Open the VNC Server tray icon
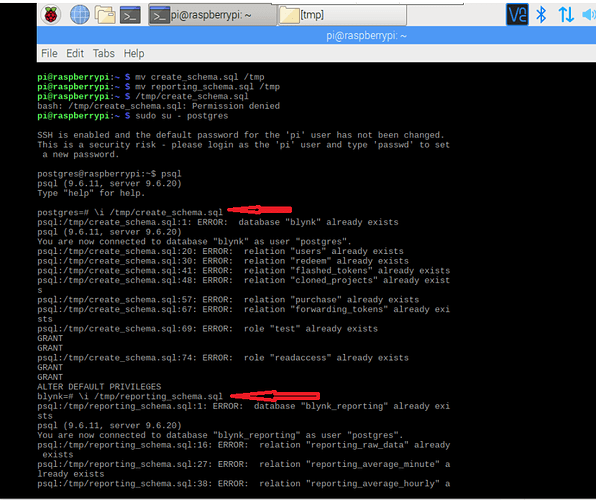This screenshot has height=500, width=596. [x=517, y=15]
